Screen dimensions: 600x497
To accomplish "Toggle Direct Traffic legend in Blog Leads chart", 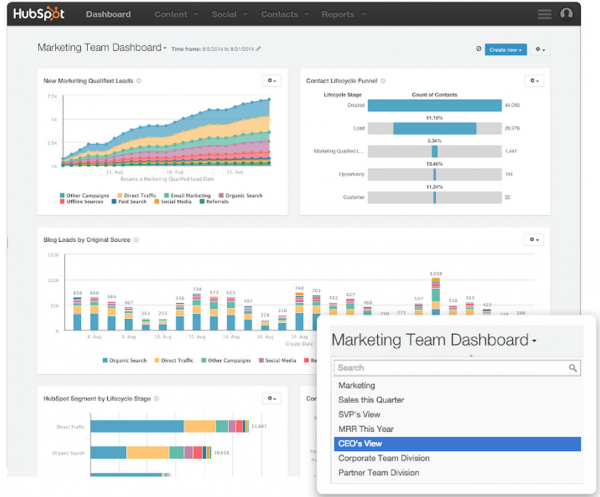I will 174,360.
